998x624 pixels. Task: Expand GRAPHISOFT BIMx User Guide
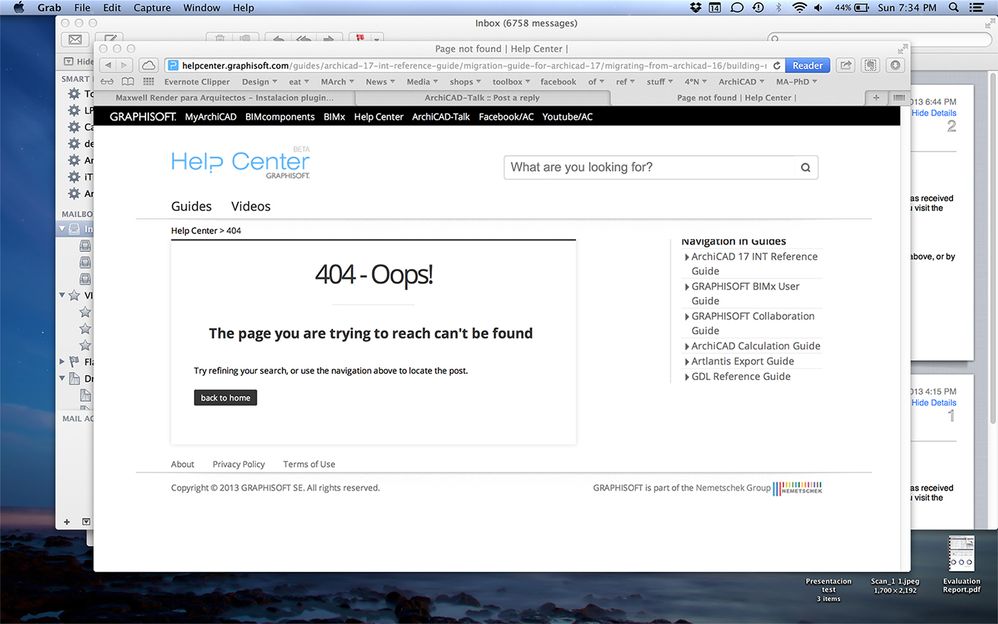[687, 287]
